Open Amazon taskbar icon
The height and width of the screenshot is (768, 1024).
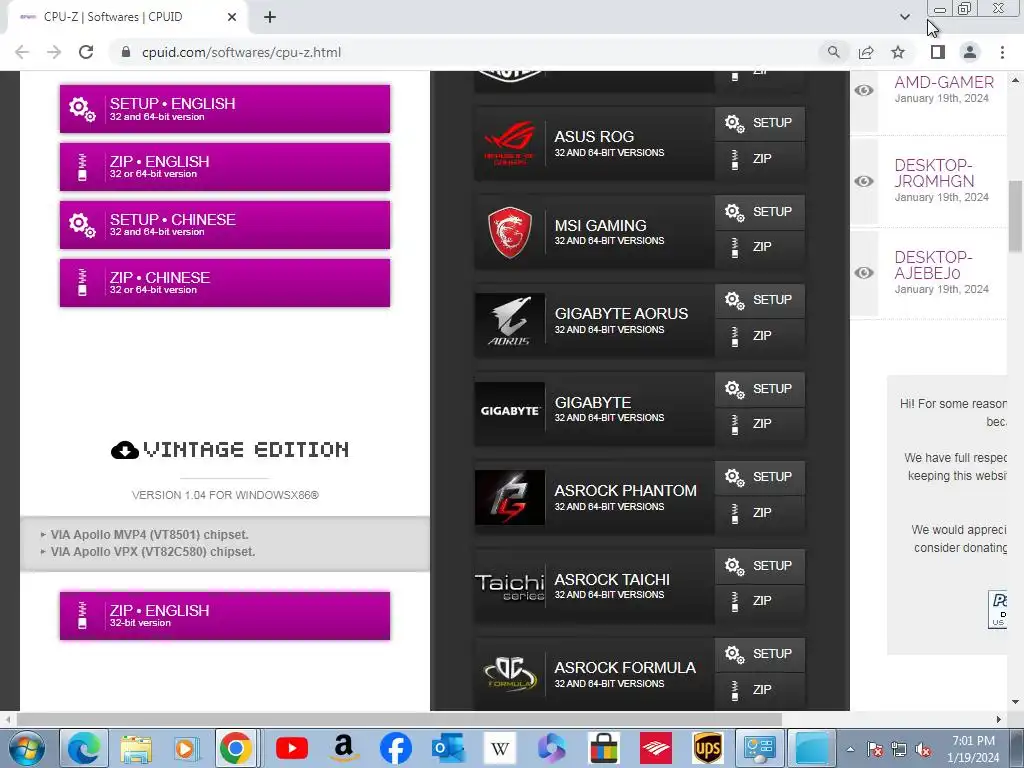pos(344,748)
